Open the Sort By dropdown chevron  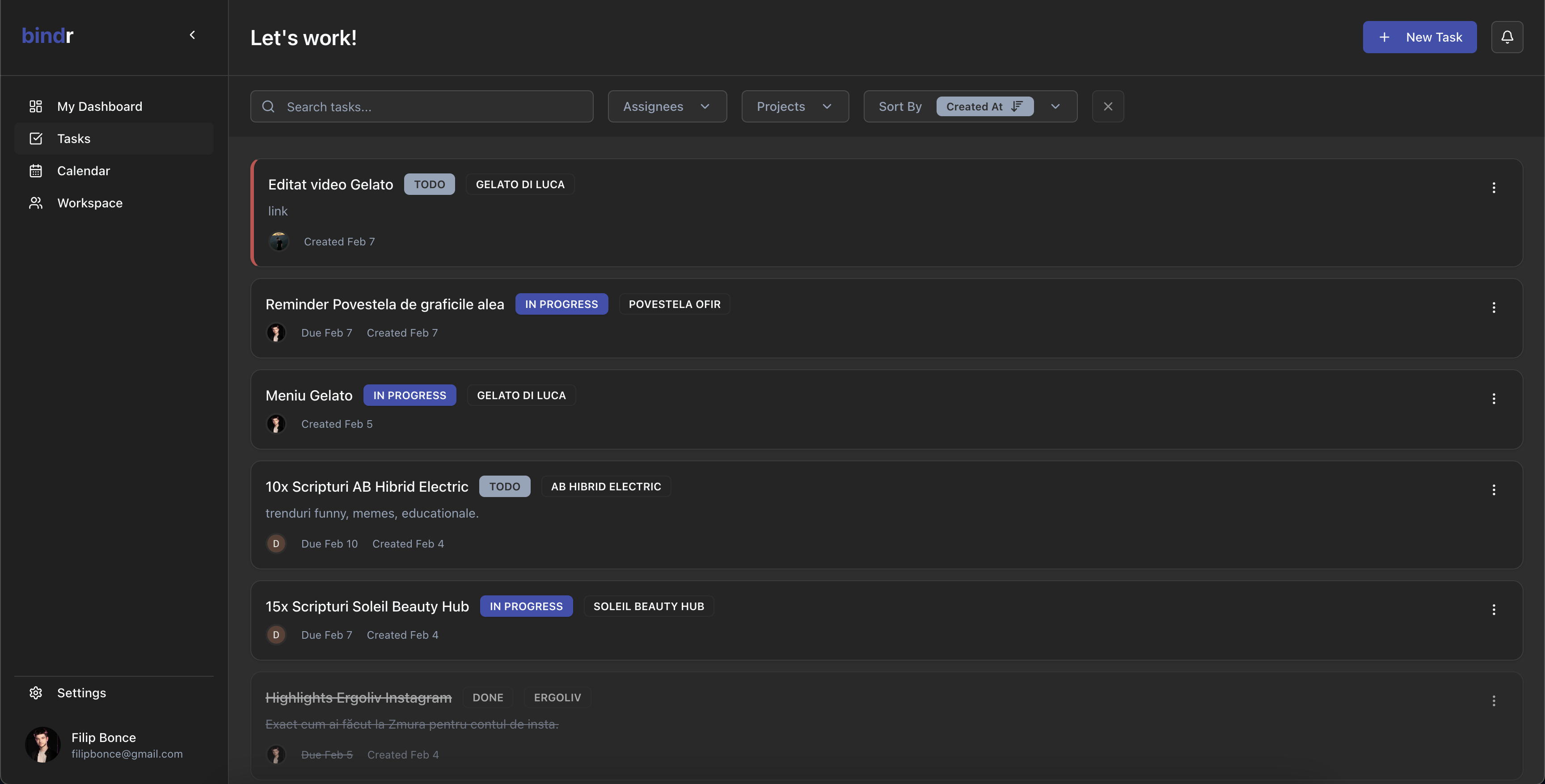[x=1055, y=106]
